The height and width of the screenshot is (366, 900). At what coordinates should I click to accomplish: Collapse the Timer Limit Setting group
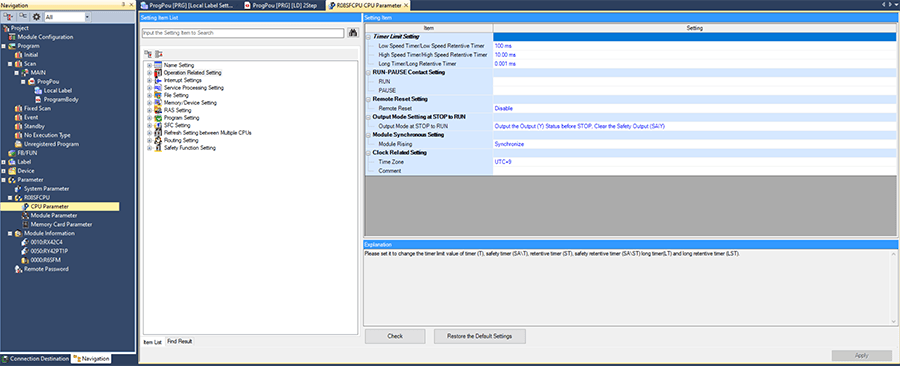(x=368, y=37)
